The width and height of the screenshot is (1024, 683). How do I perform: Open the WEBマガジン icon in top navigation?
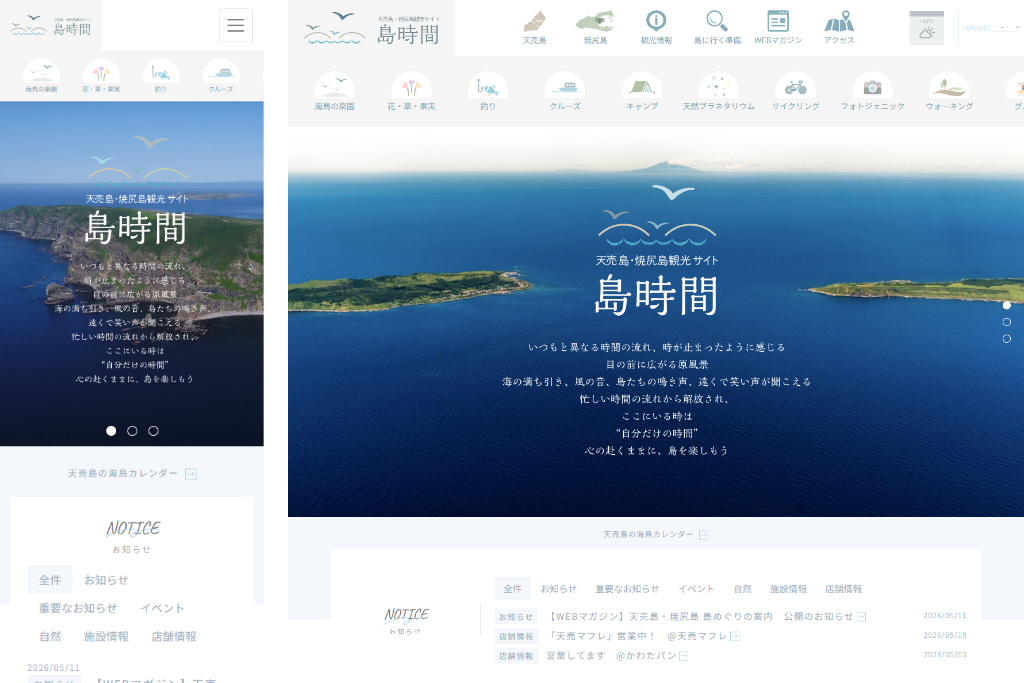pos(778,27)
